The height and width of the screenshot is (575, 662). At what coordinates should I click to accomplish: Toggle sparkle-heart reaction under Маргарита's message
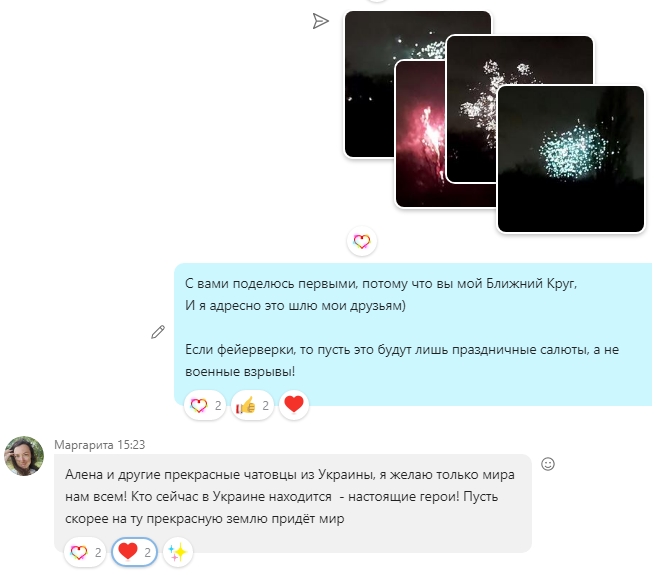click(85, 552)
